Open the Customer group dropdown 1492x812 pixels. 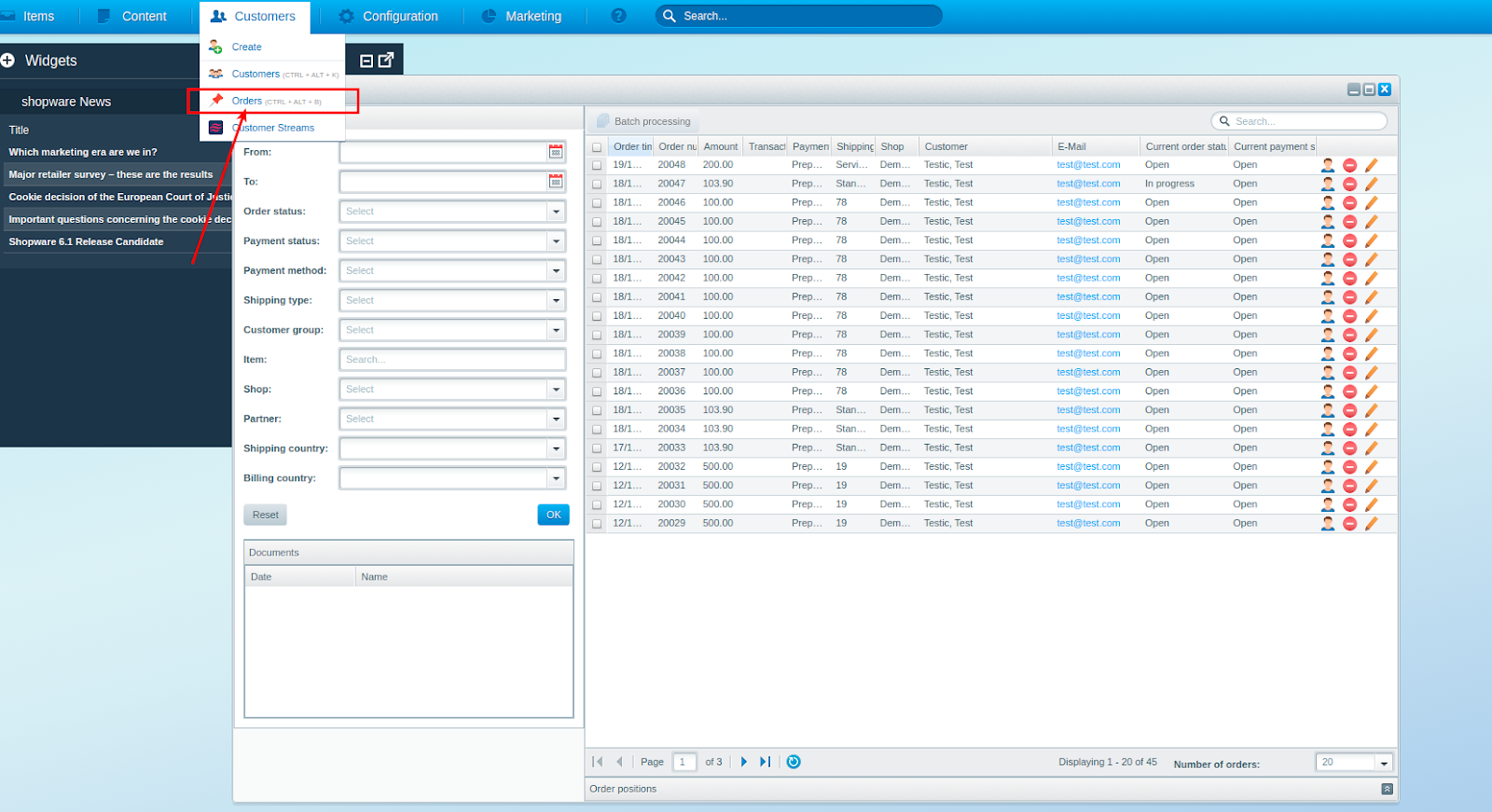[556, 330]
